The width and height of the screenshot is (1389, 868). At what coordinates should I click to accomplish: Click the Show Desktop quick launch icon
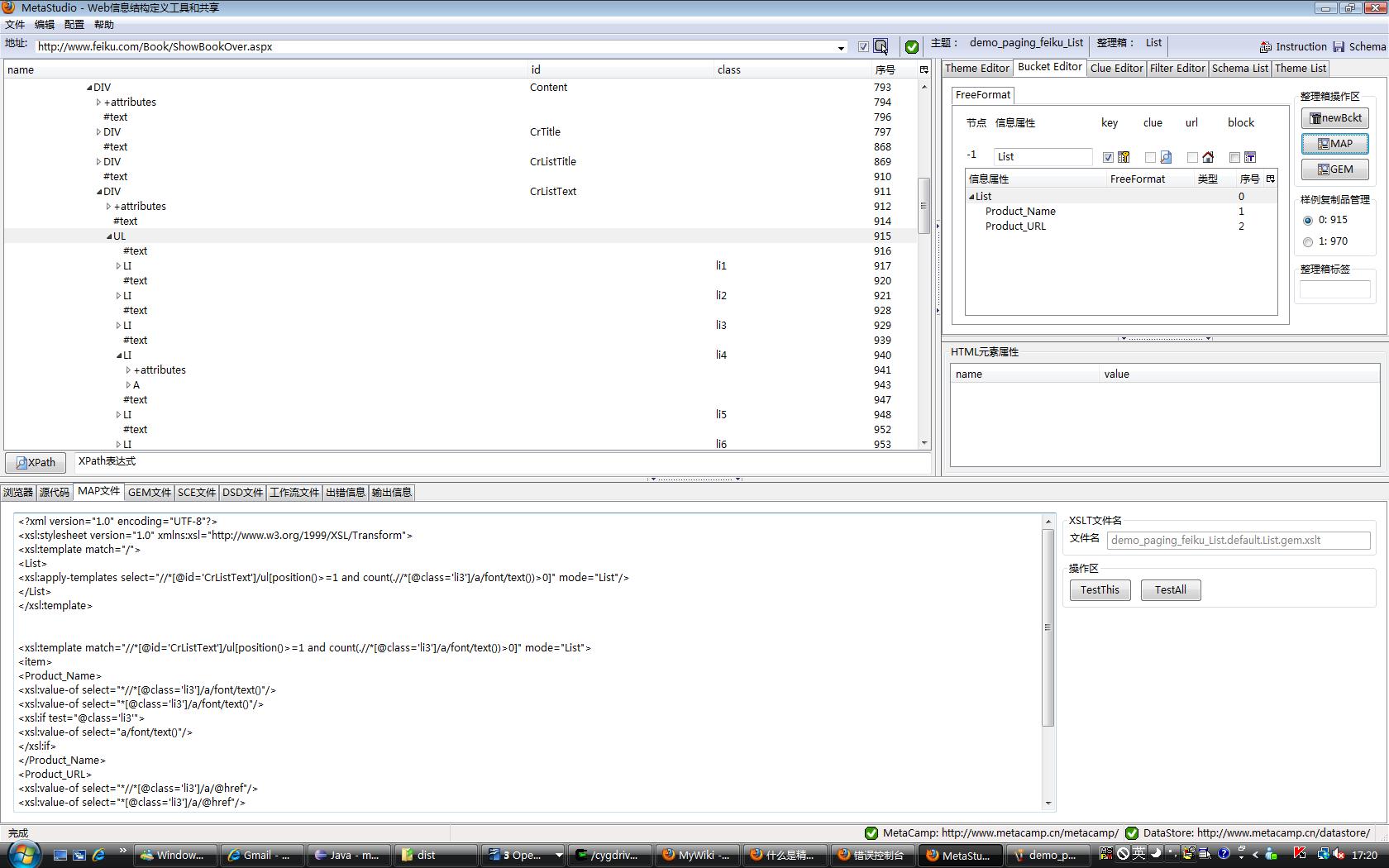coord(60,855)
